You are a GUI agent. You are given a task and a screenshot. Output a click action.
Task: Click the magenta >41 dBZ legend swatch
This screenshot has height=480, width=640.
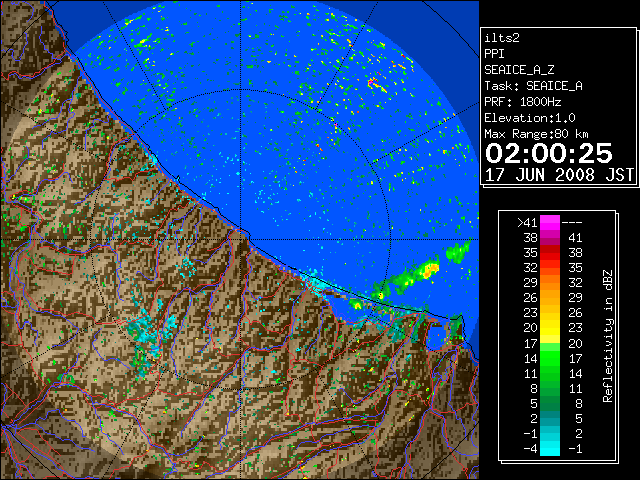[x=550, y=222]
